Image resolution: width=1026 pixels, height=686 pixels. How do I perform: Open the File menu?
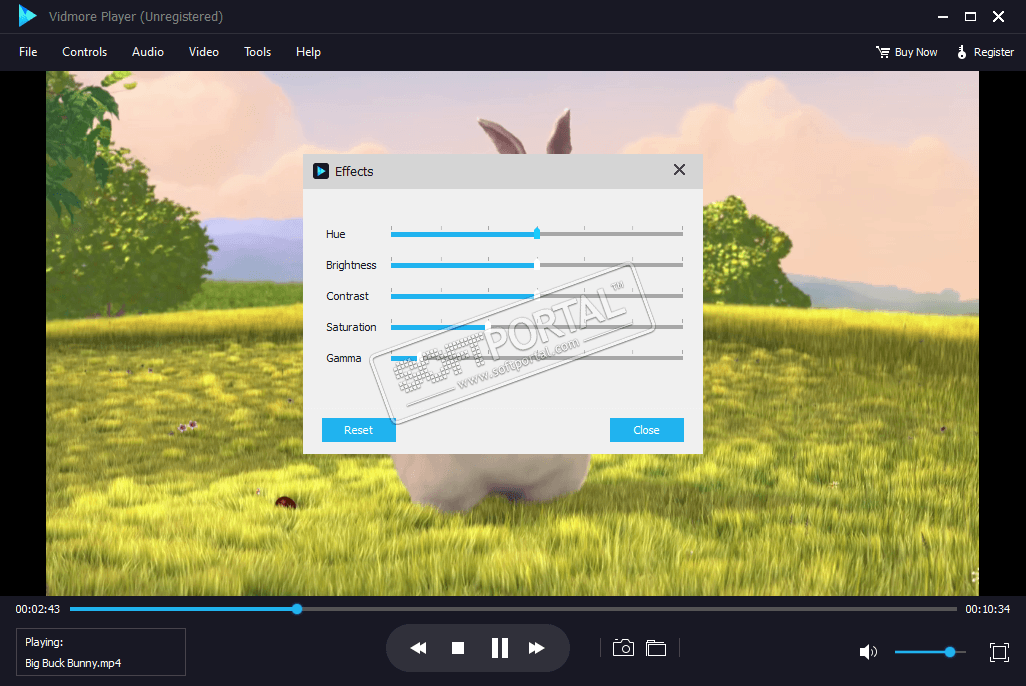point(28,52)
